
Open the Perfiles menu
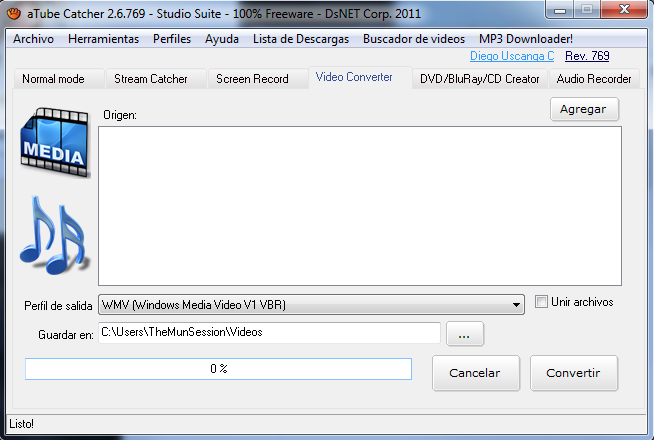pyautogui.click(x=172, y=39)
